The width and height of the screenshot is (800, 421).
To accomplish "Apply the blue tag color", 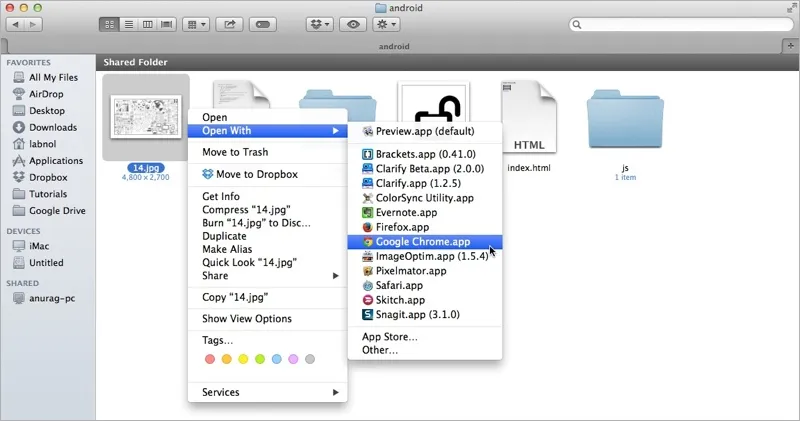I will click(x=277, y=359).
